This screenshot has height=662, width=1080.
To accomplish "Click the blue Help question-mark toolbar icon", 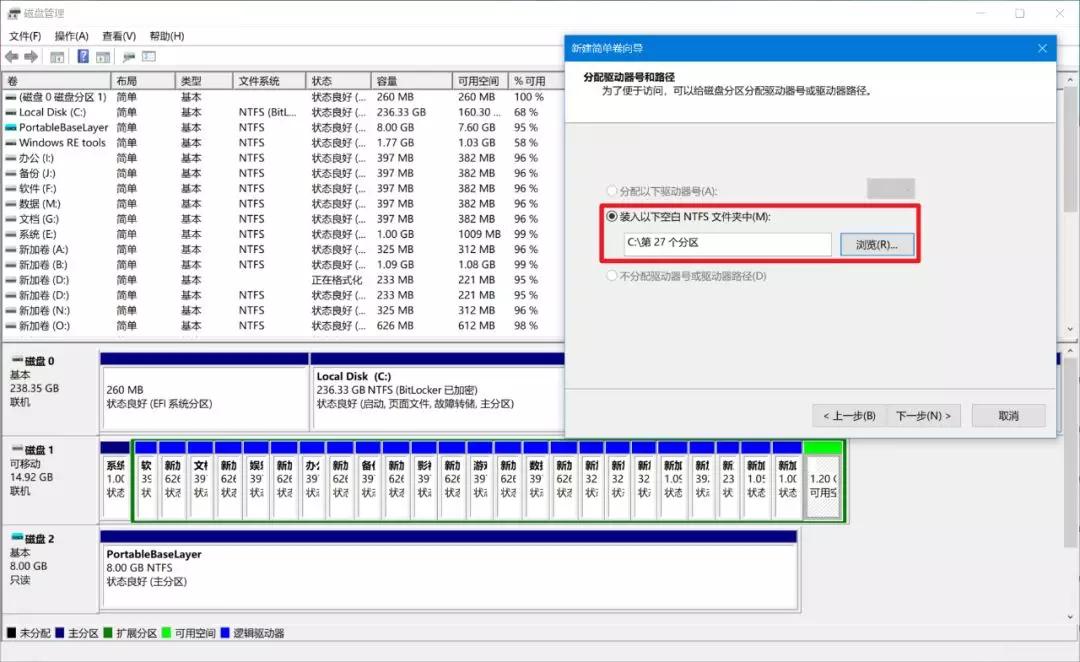I will (x=83, y=57).
